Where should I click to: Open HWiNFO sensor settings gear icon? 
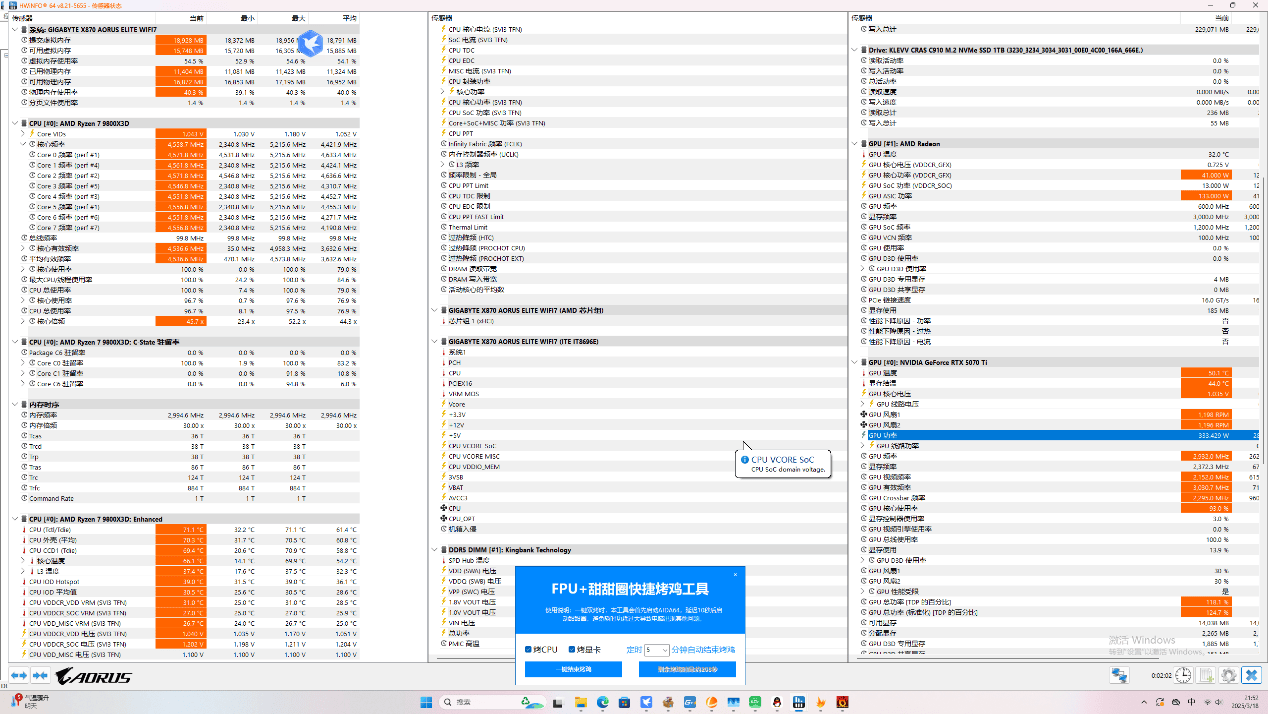click(x=1228, y=676)
